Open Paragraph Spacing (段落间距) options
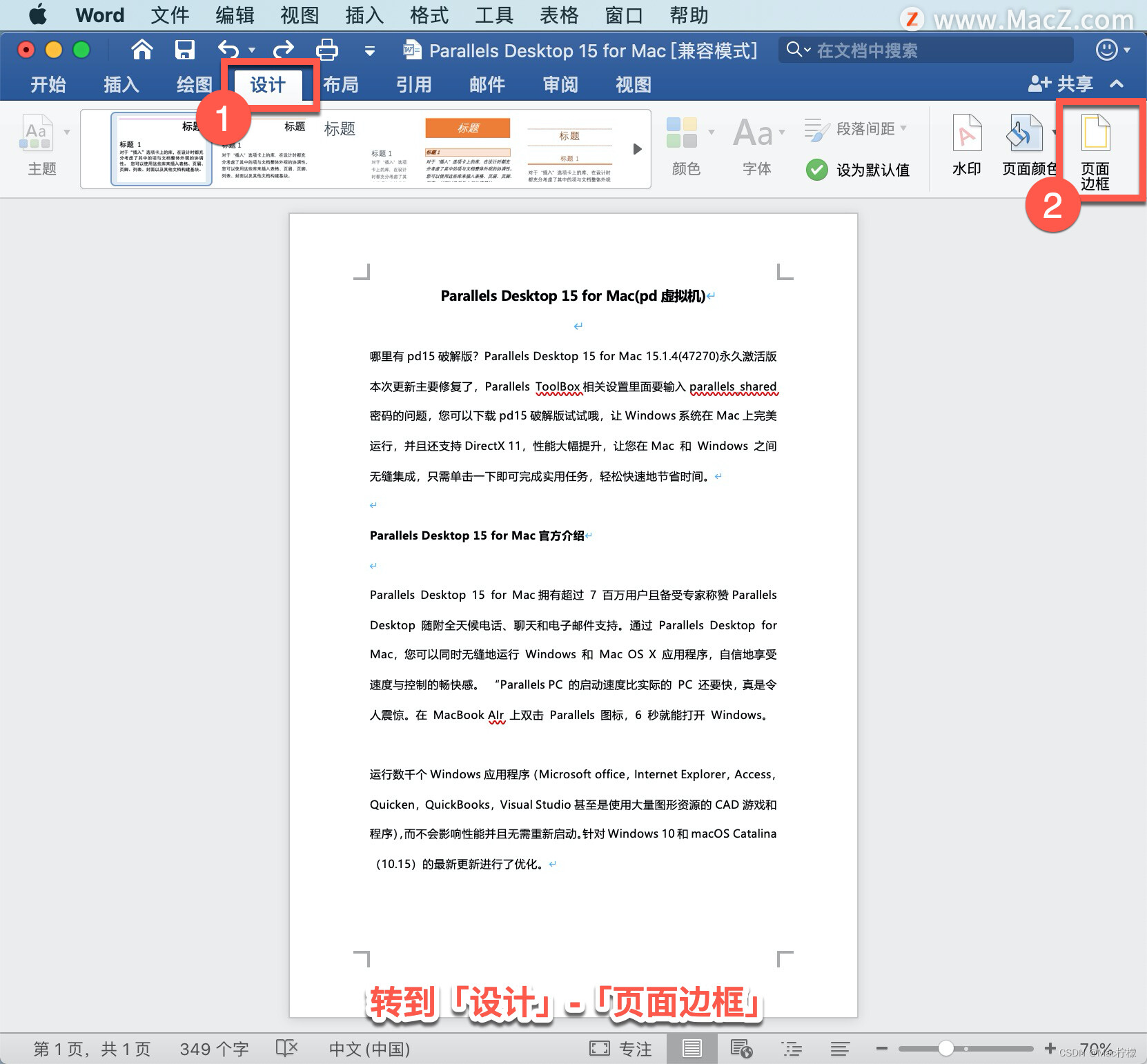Image resolution: width=1147 pixels, height=1064 pixels. pyautogui.click(x=856, y=129)
